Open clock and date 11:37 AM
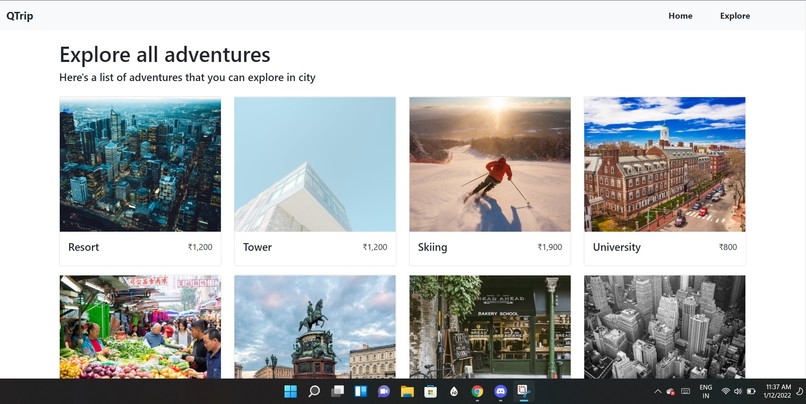806x404 pixels. point(778,391)
